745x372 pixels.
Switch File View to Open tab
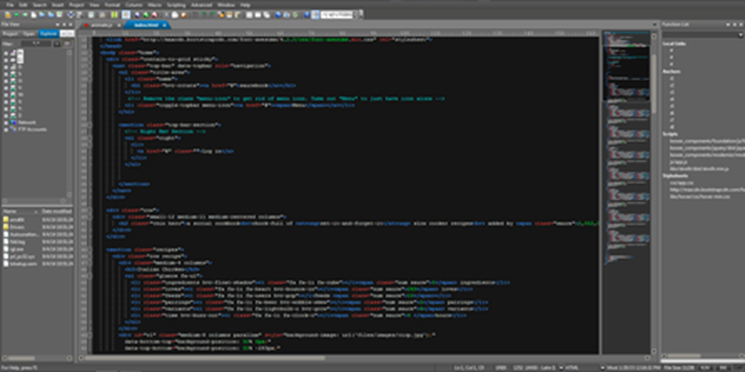pyautogui.click(x=29, y=34)
